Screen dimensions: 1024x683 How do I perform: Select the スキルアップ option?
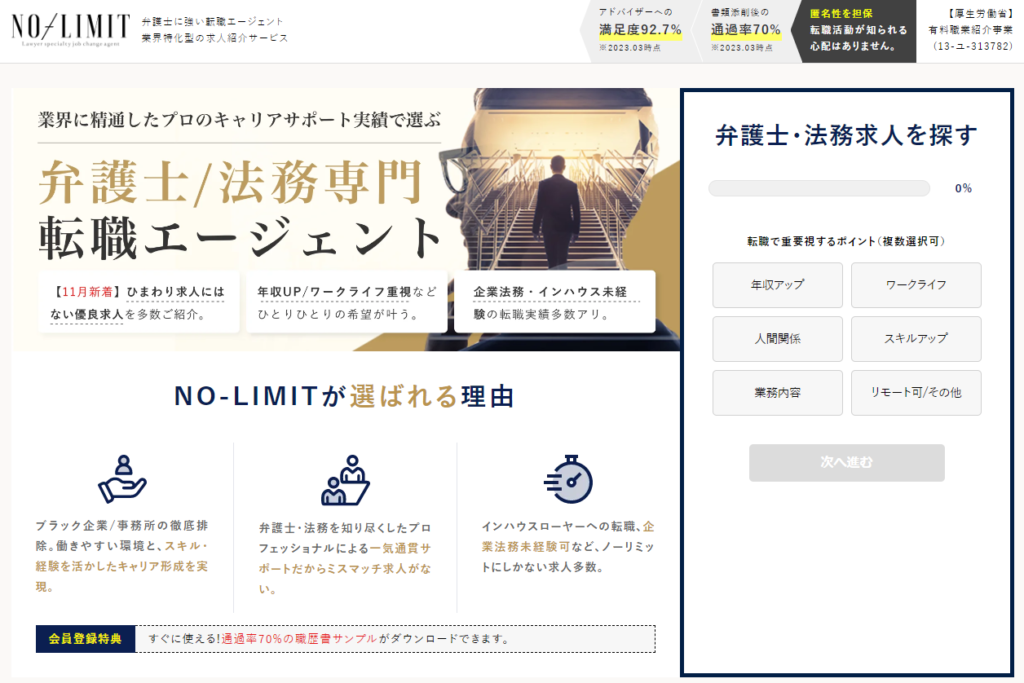point(916,339)
